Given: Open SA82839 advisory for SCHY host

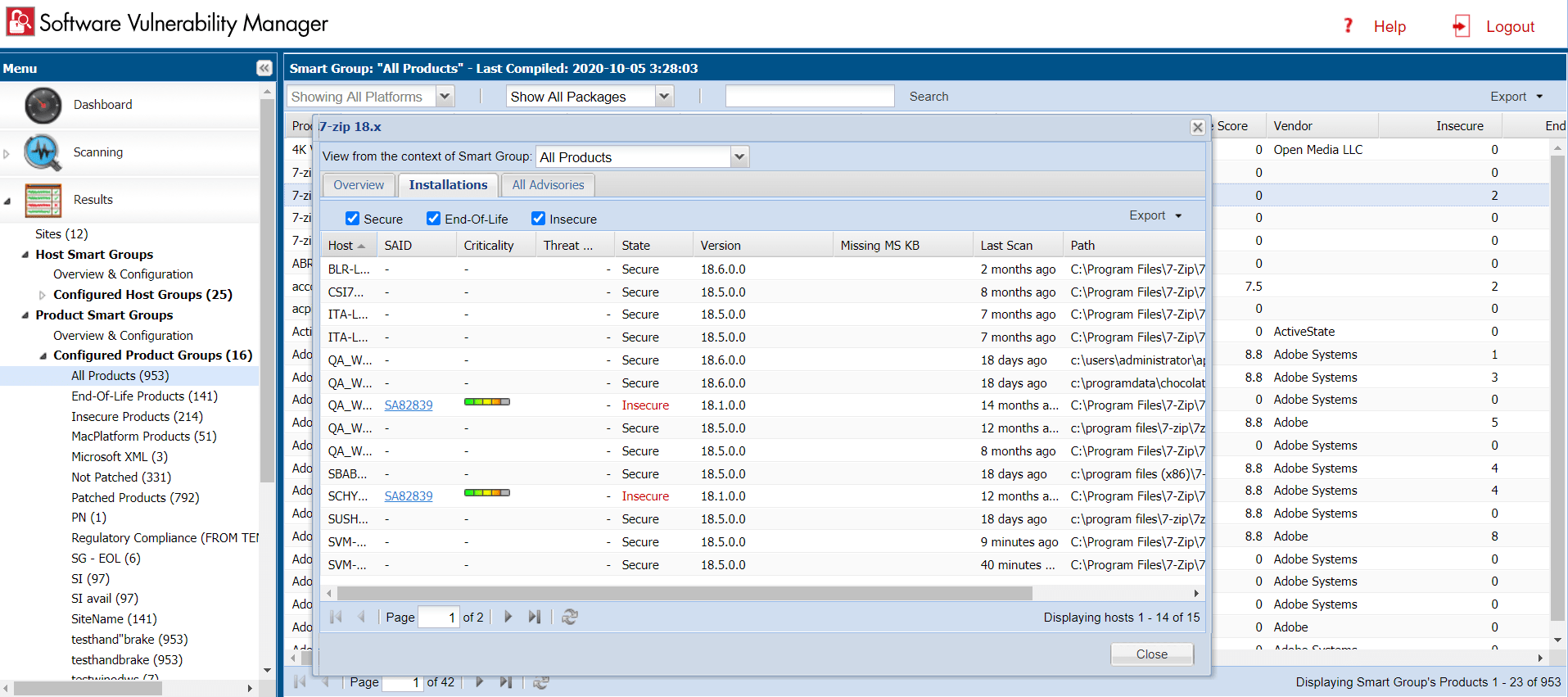Looking at the screenshot, I should point(409,496).
